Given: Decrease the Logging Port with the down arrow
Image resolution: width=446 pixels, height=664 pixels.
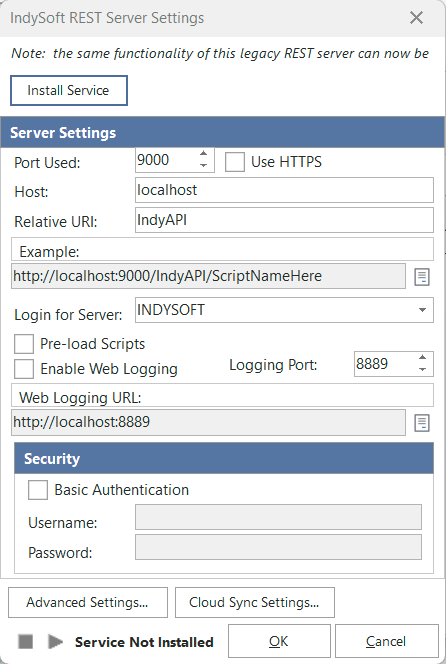Looking at the screenshot, I should pos(422,370).
